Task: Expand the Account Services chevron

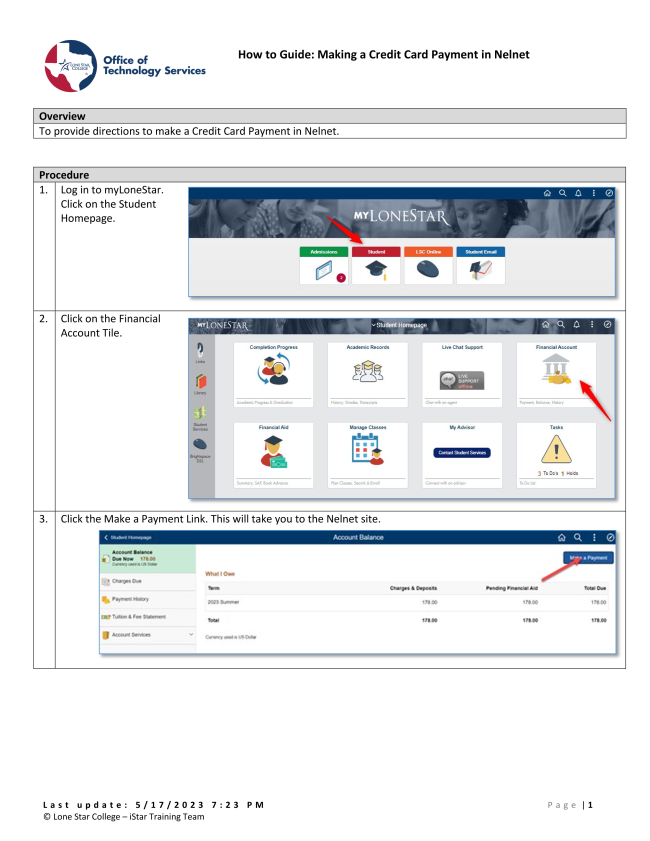Action: pyautogui.click(x=191, y=635)
